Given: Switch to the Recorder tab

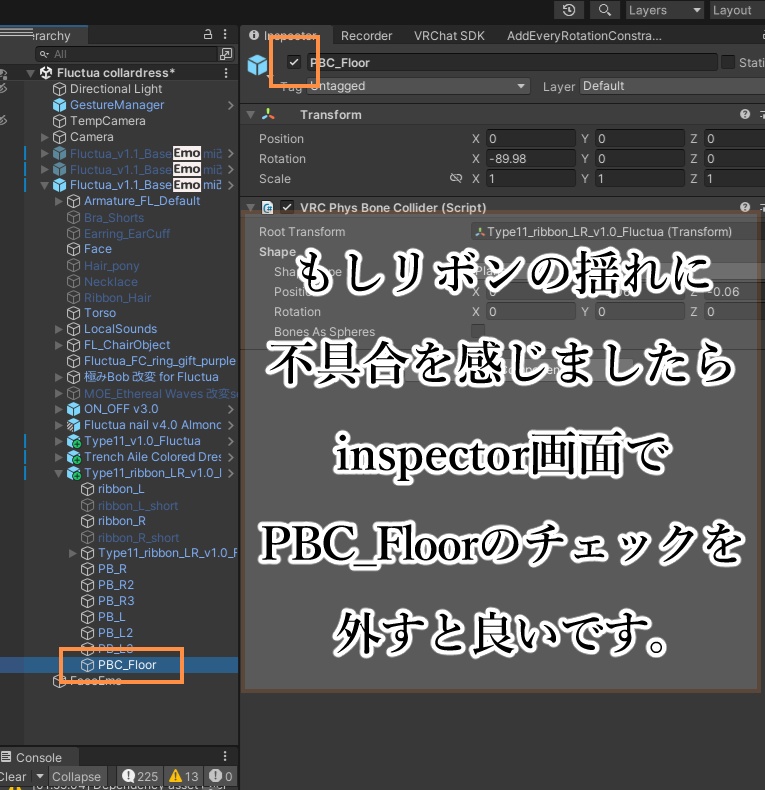Looking at the screenshot, I should (x=366, y=36).
